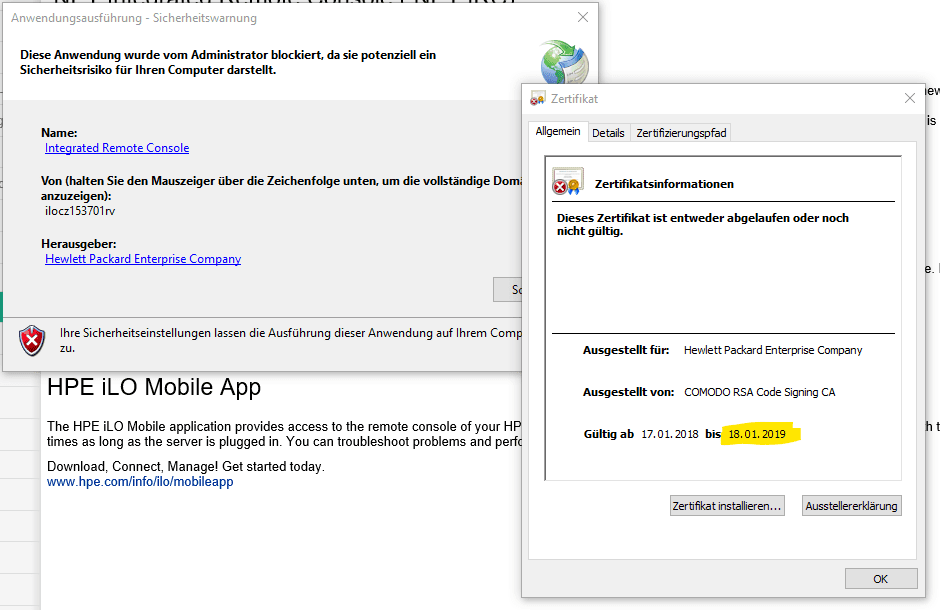Click the Download, Connect, Manage text line
This screenshot has height=610, width=940.
coord(186,466)
